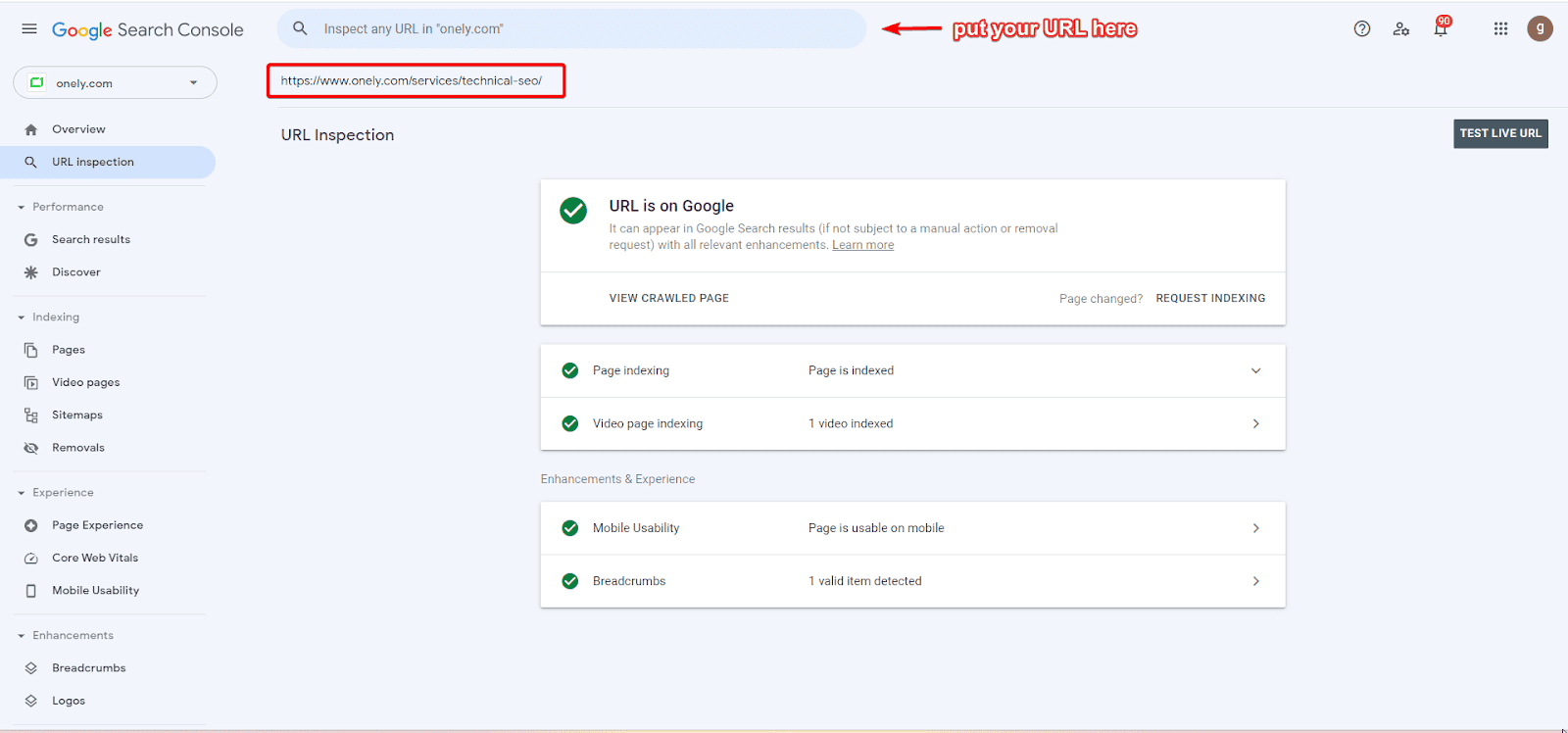The image size is (1568, 733).
Task: Click the search magnifier icon in URL bar
Action: click(300, 28)
